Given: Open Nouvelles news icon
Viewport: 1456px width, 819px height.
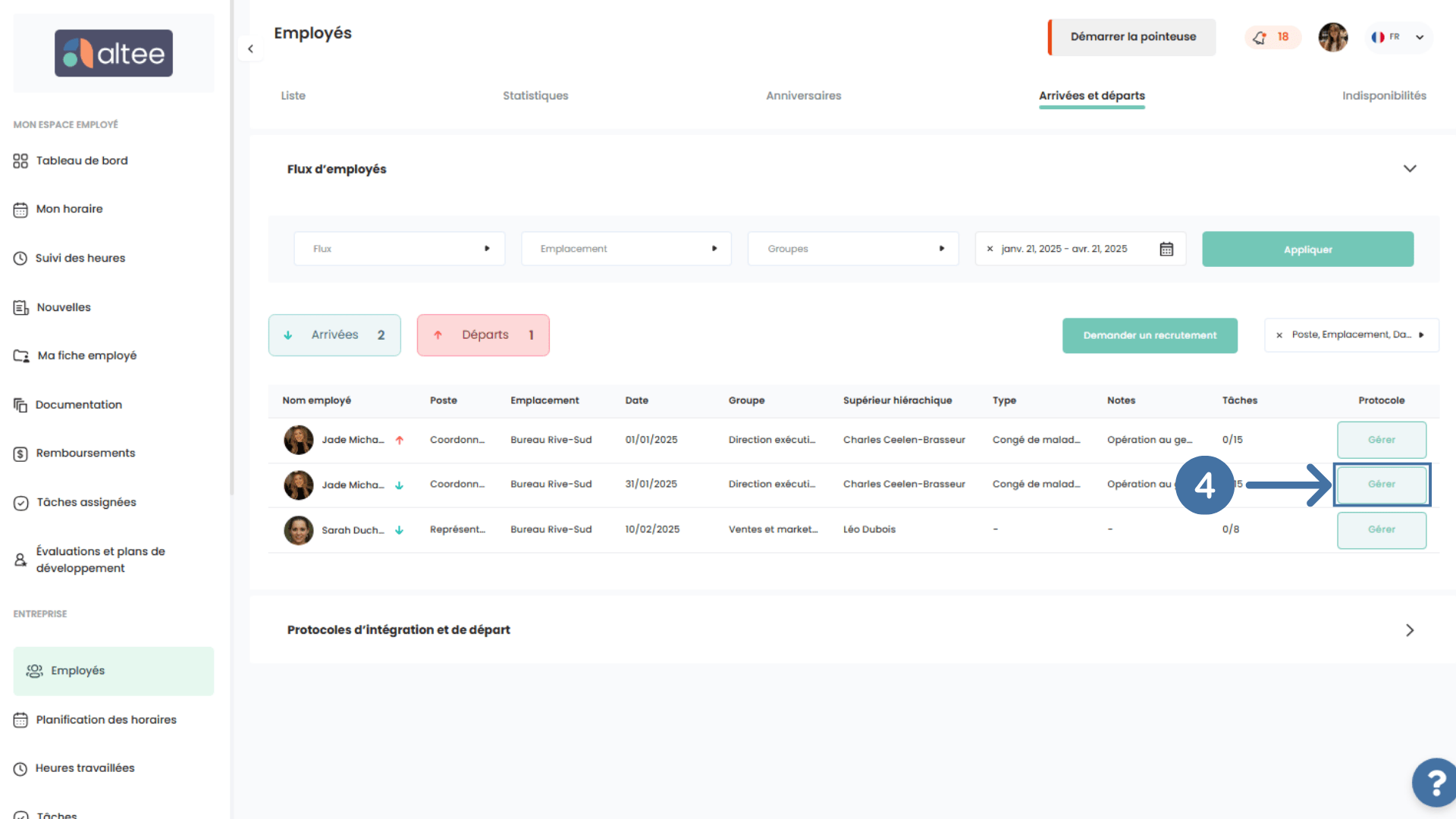Looking at the screenshot, I should tap(20, 308).
